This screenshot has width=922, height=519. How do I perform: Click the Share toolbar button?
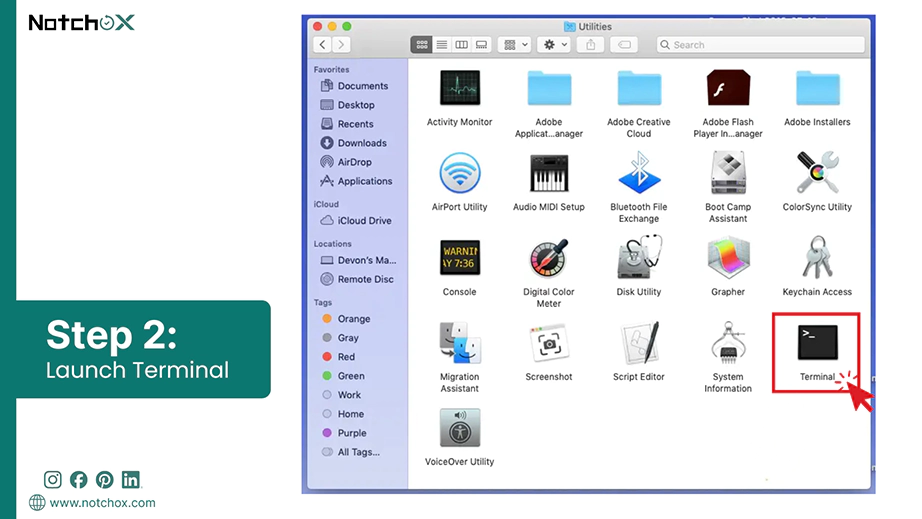(x=591, y=45)
